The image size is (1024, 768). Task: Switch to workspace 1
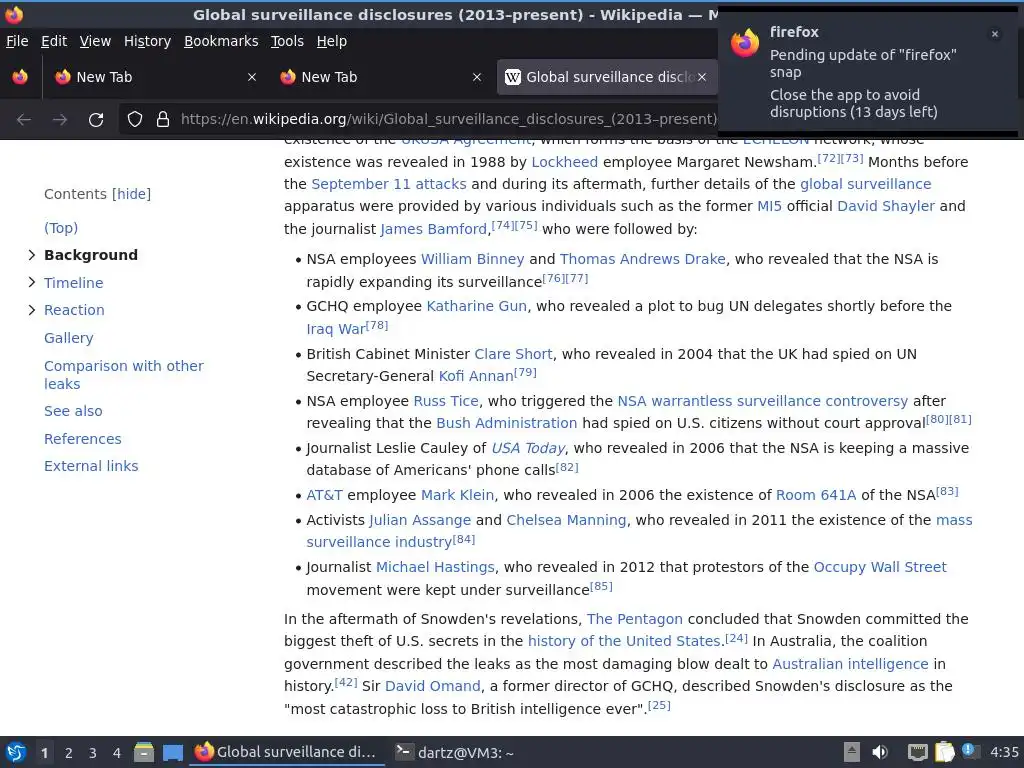(44, 753)
